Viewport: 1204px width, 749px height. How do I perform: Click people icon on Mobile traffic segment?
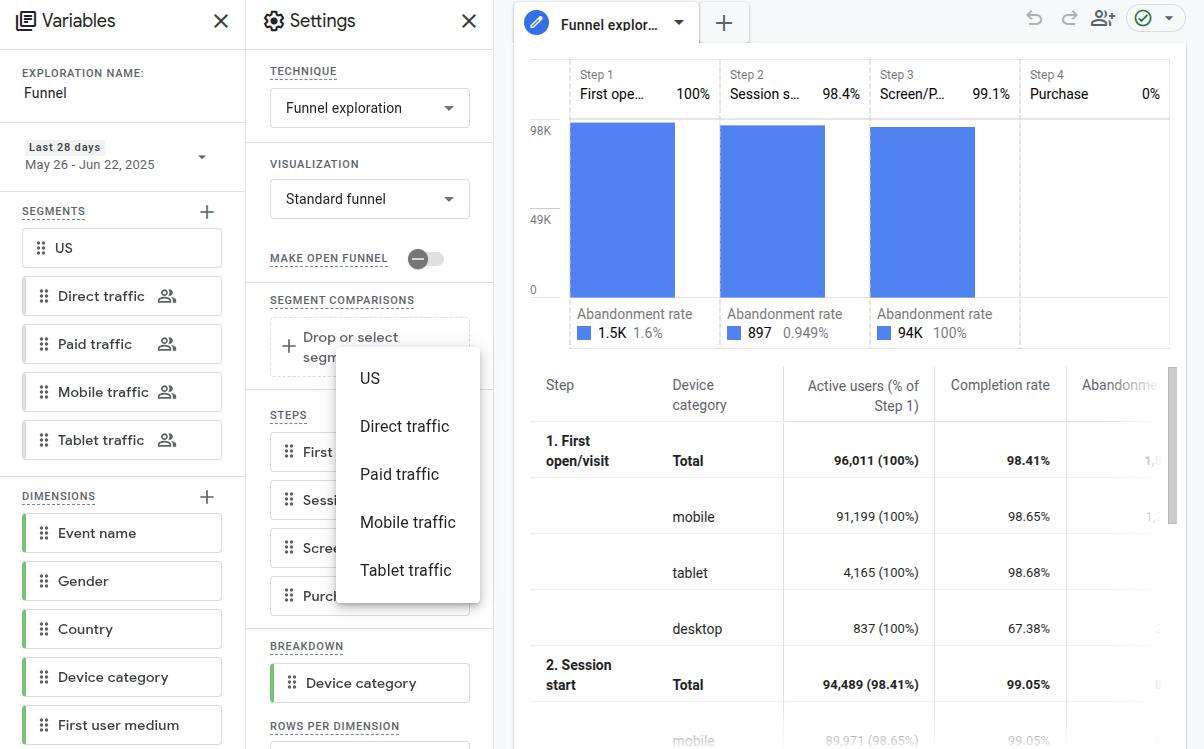(x=167, y=392)
